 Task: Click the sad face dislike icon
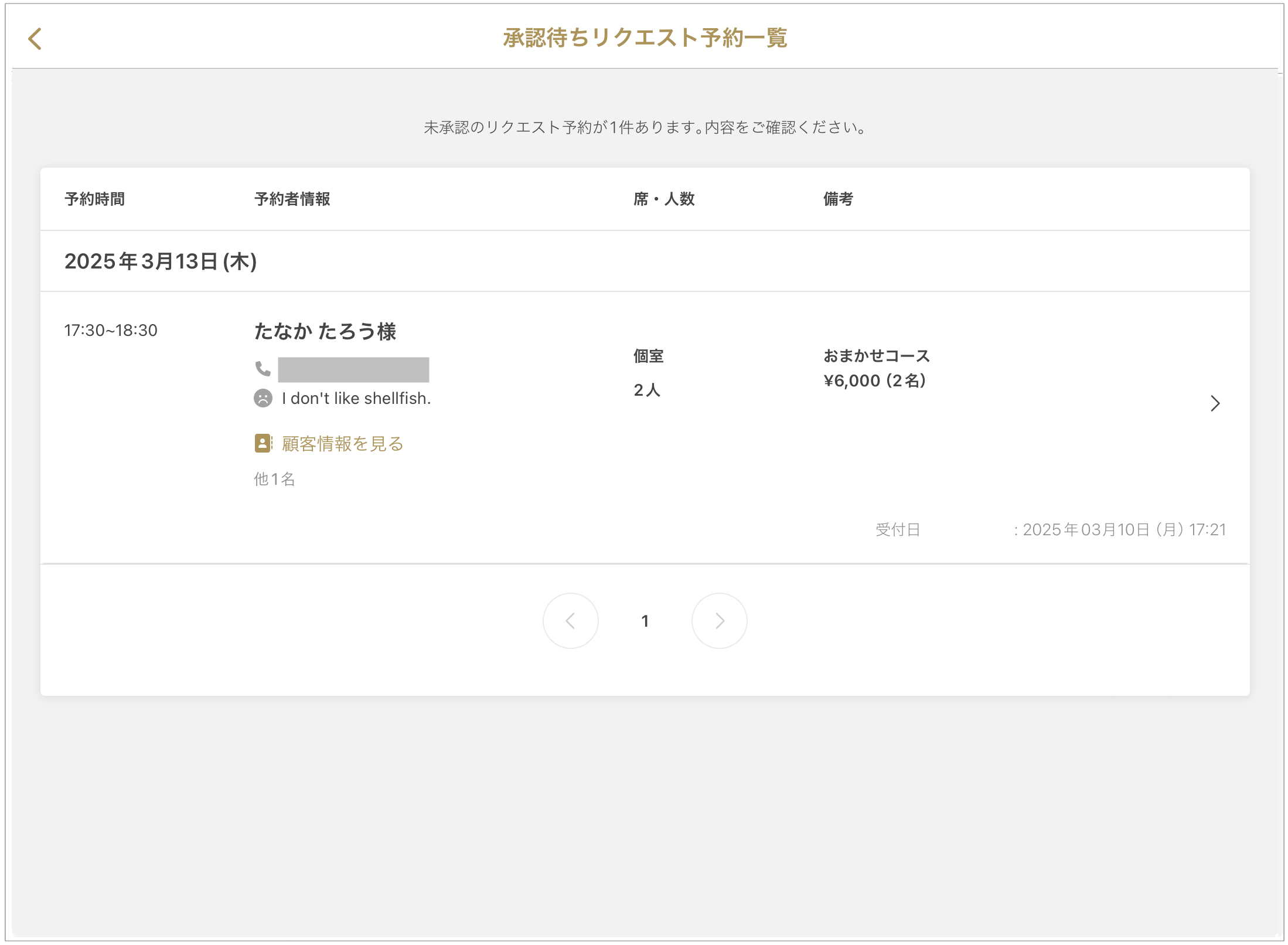point(263,399)
